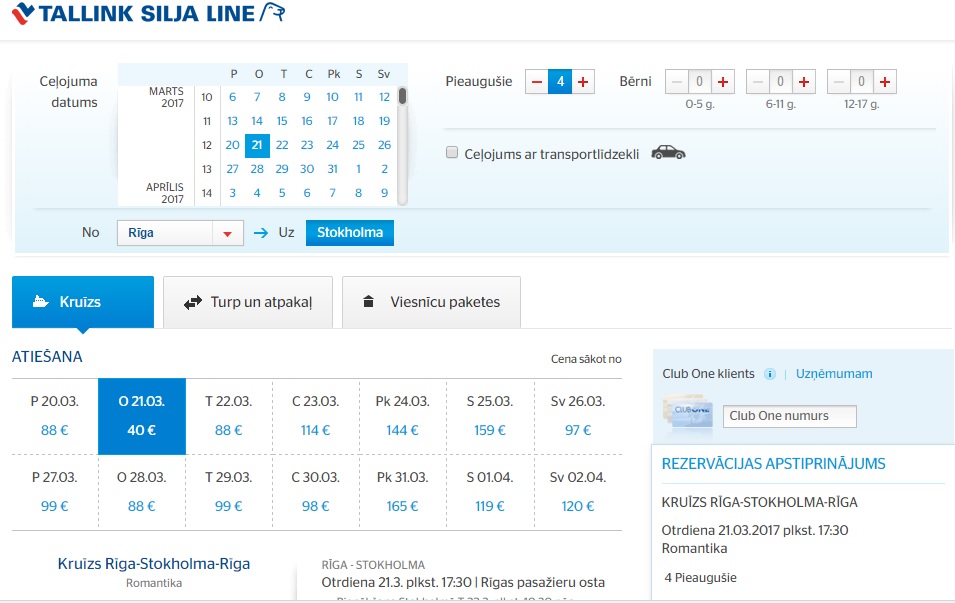Choose departure T 22.03. for 88 €
The height and width of the screenshot is (603, 955).
229,417
